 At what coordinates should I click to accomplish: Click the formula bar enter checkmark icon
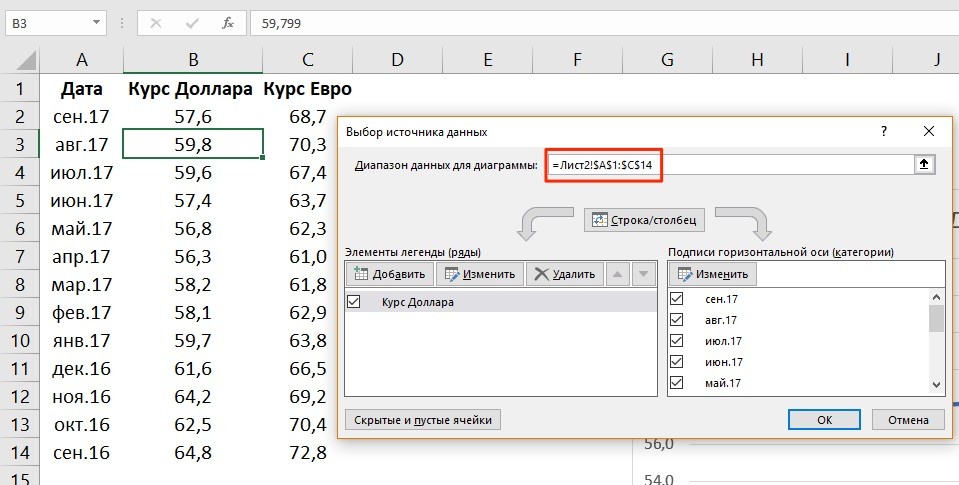click(192, 22)
